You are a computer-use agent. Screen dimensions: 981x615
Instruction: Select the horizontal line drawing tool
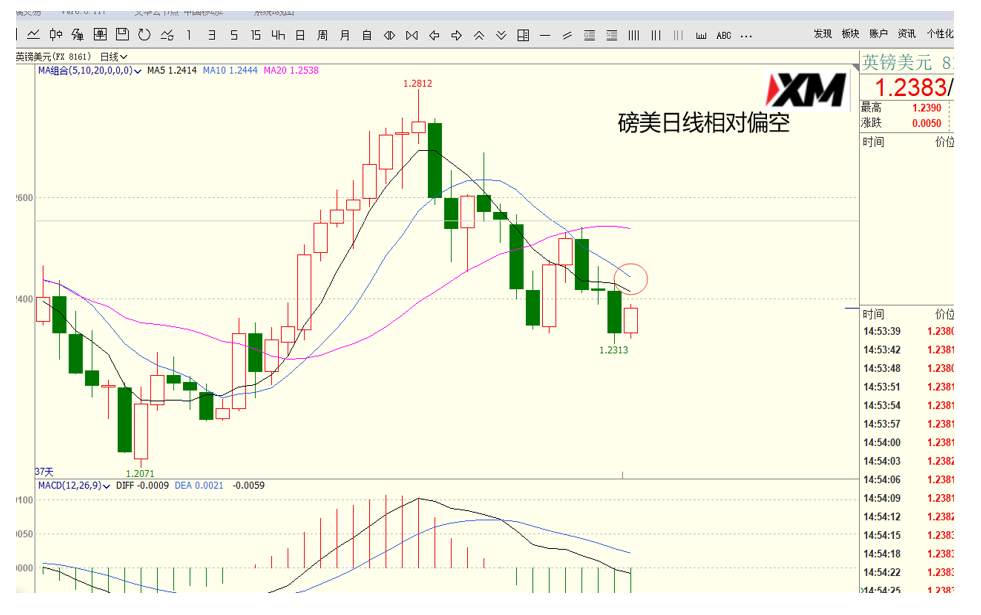pyautogui.click(x=545, y=36)
